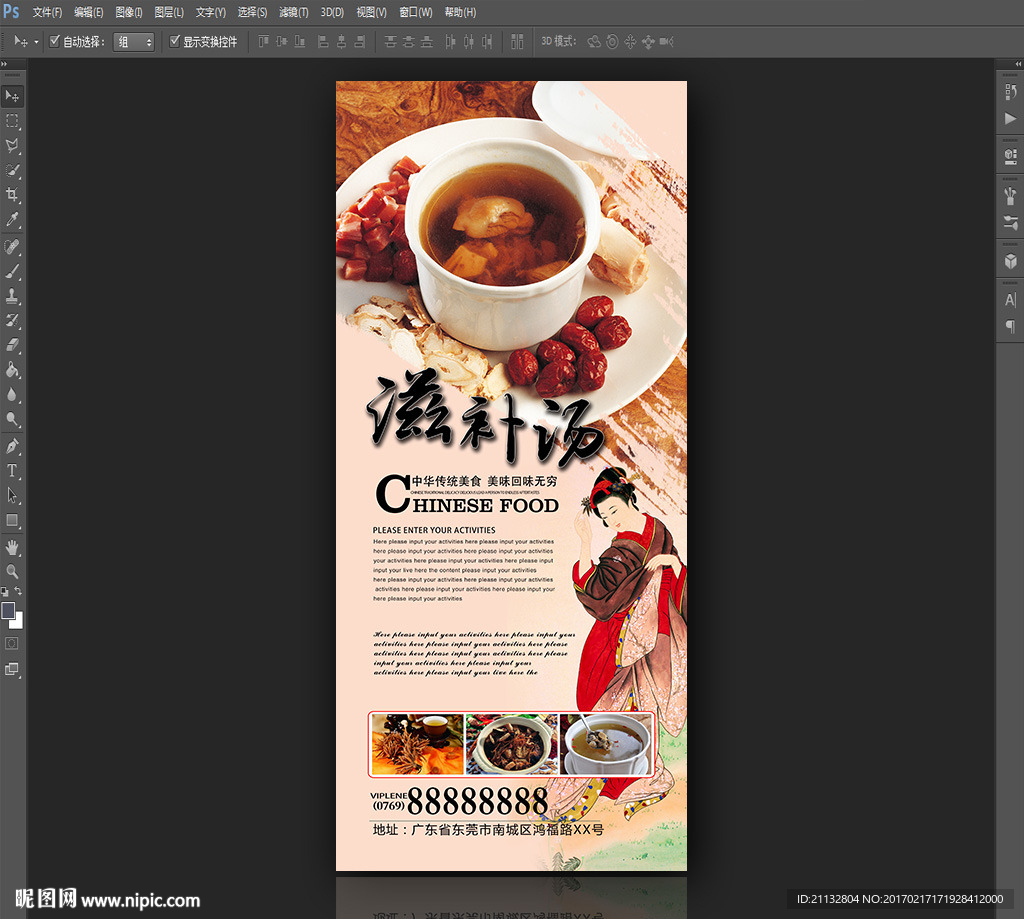The width and height of the screenshot is (1024, 919).
Task: Select the Paint Bucket tool
Action: [x=12, y=370]
